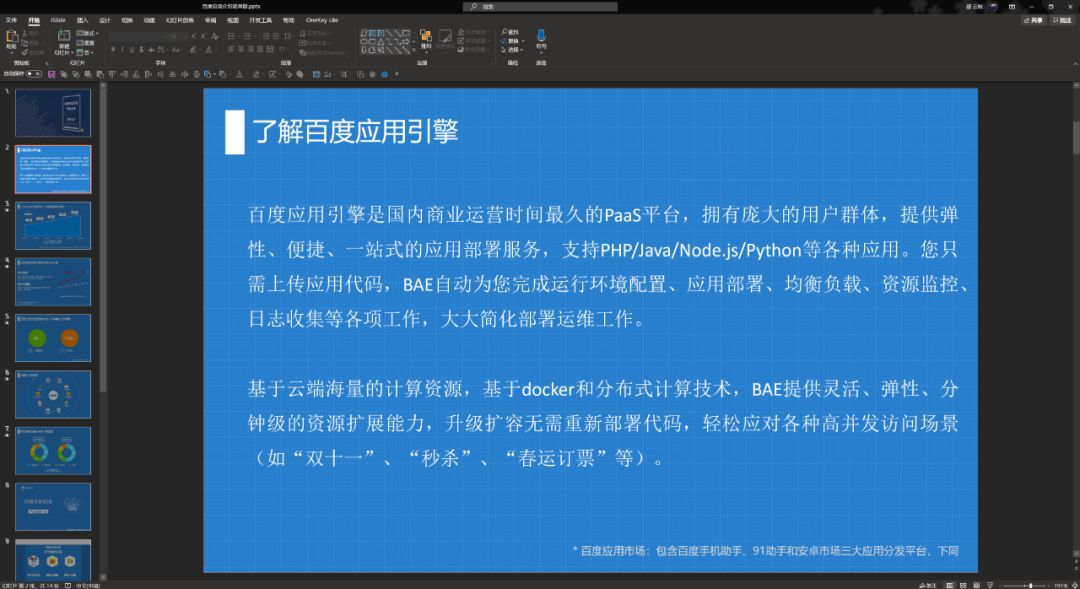The width and height of the screenshot is (1080, 589).
Task: Switch to Normal view icon in status bar
Action: [950, 586]
